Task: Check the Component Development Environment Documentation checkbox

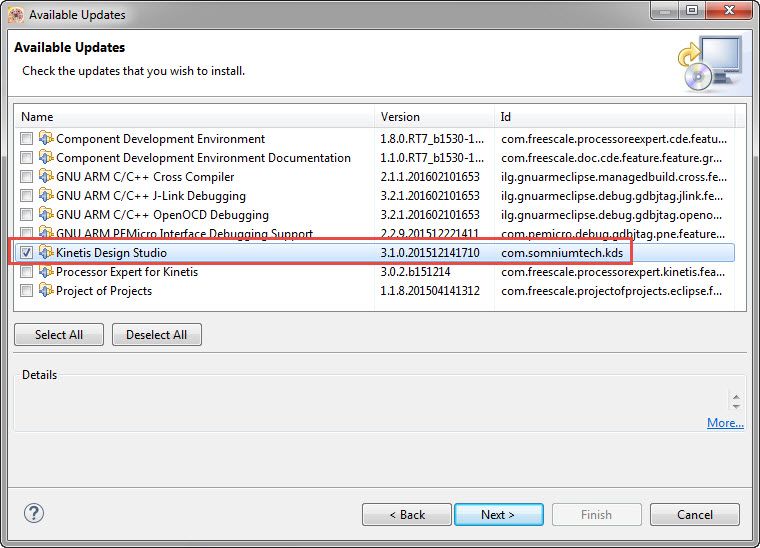Action: pyautogui.click(x=26, y=158)
